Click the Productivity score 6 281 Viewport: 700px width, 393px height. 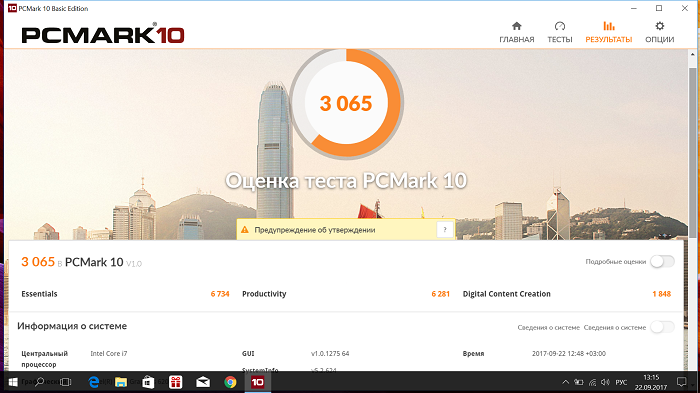[x=440, y=294]
